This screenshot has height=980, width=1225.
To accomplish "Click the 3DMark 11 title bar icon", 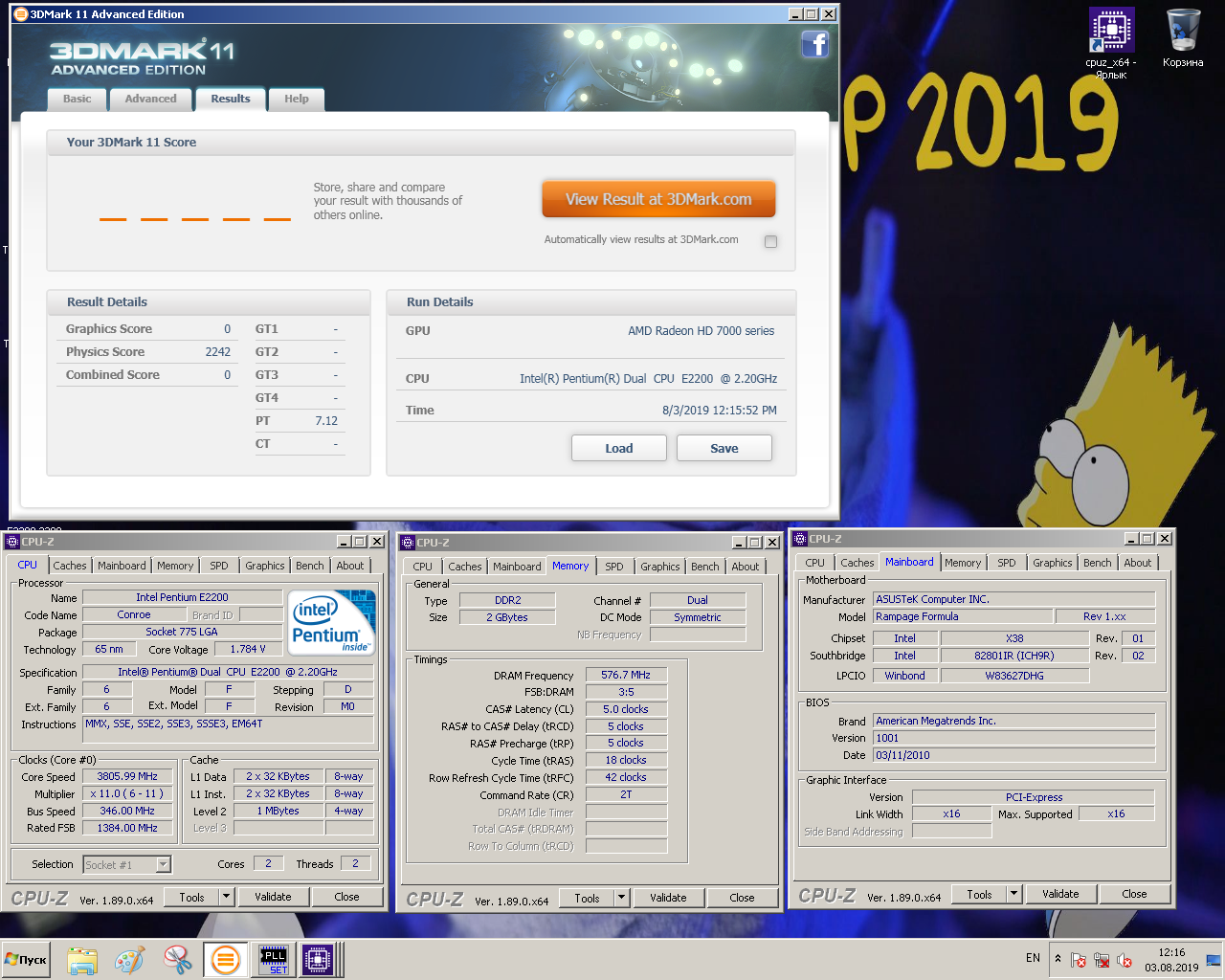I will click(x=20, y=14).
